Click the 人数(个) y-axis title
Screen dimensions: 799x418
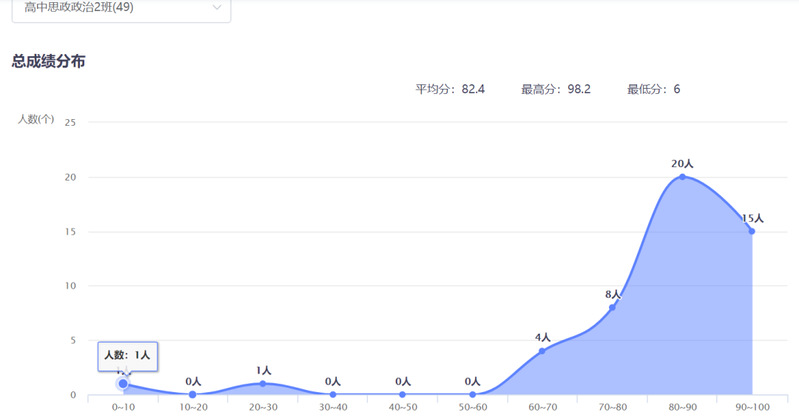click(36, 119)
